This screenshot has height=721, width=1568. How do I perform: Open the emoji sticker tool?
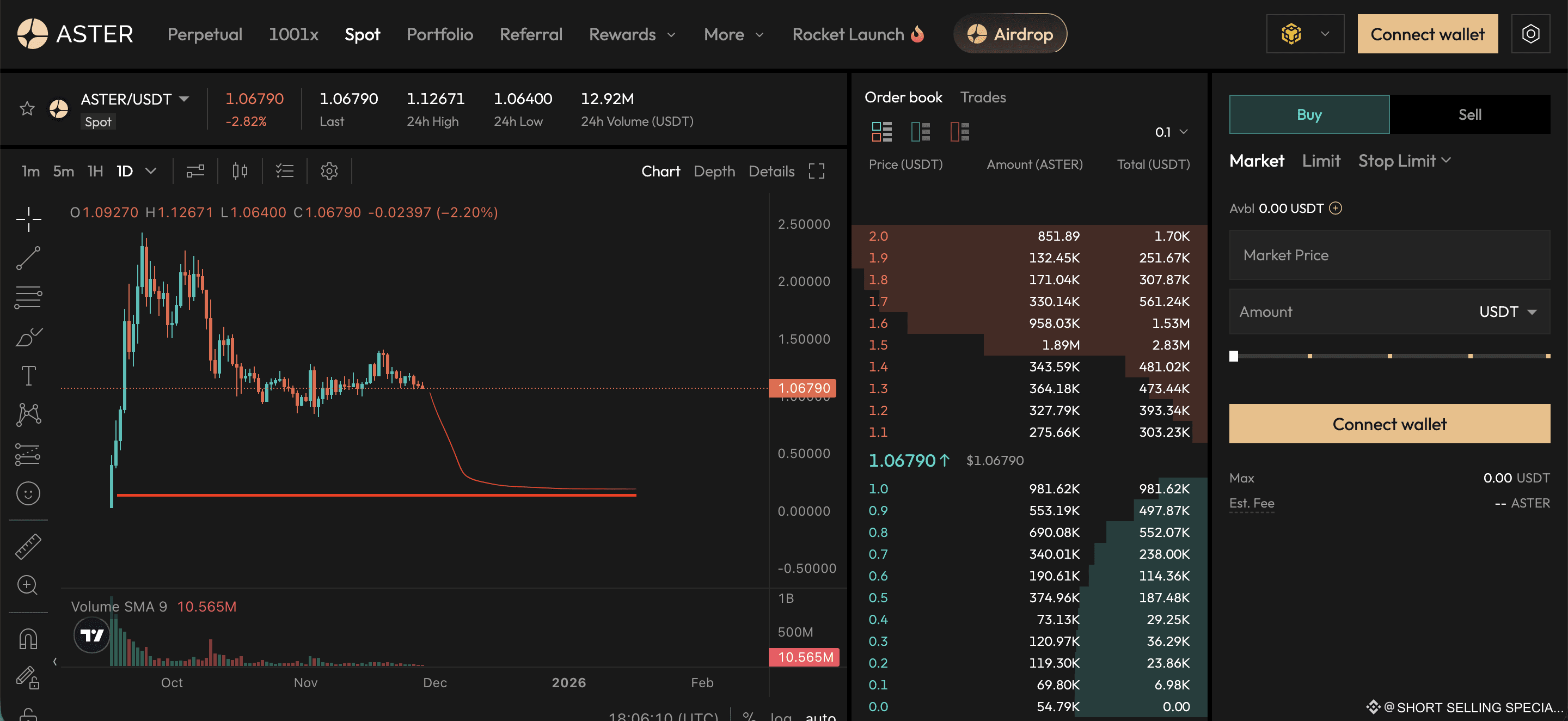pos(28,493)
